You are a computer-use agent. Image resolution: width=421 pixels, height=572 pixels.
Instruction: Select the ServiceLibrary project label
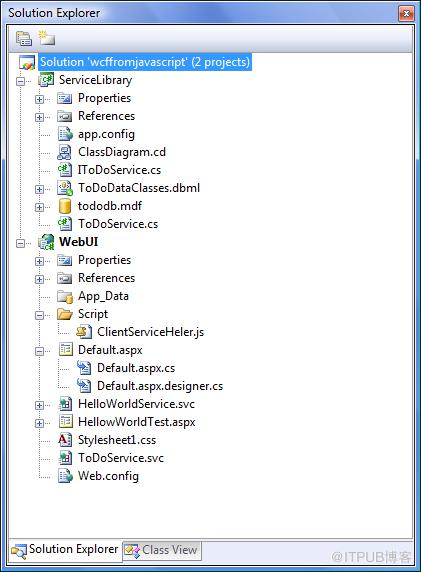96,80
